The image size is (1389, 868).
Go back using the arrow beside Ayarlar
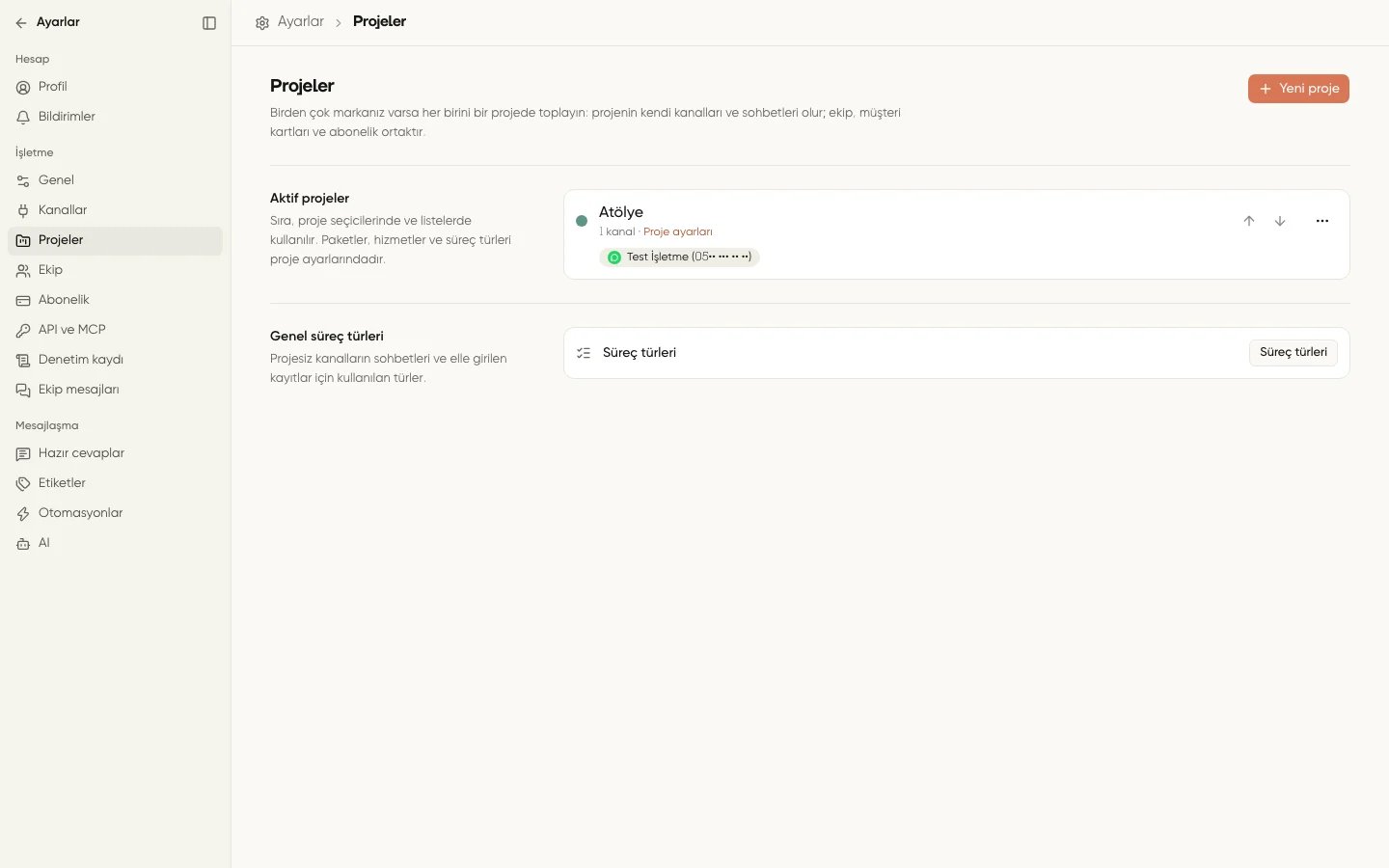[x=21, y=23]
